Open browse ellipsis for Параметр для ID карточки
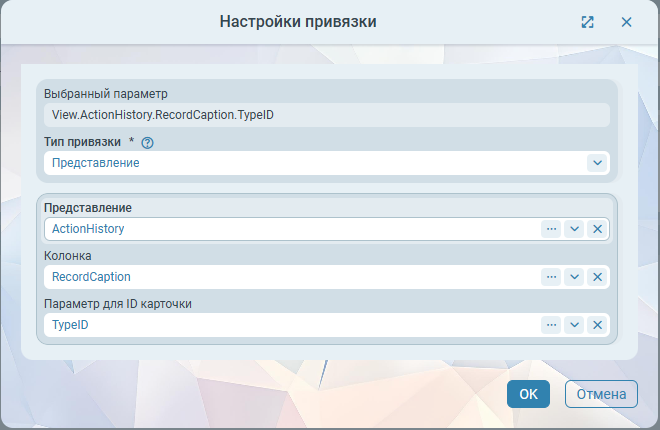This screenshot has height=430, width=660. [x=551, y=325]
